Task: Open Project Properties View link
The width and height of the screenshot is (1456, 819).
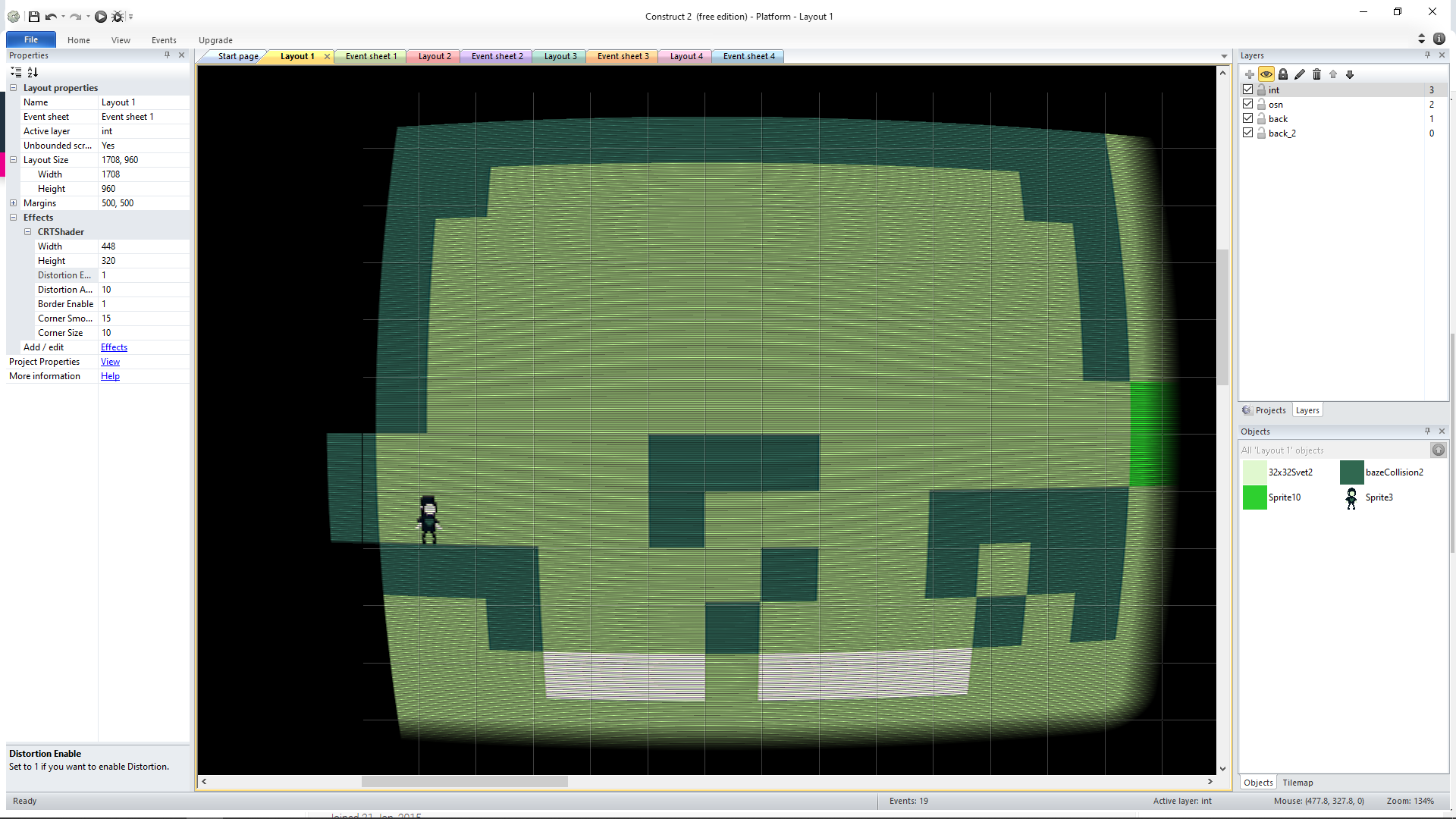Action: (110, 362)
